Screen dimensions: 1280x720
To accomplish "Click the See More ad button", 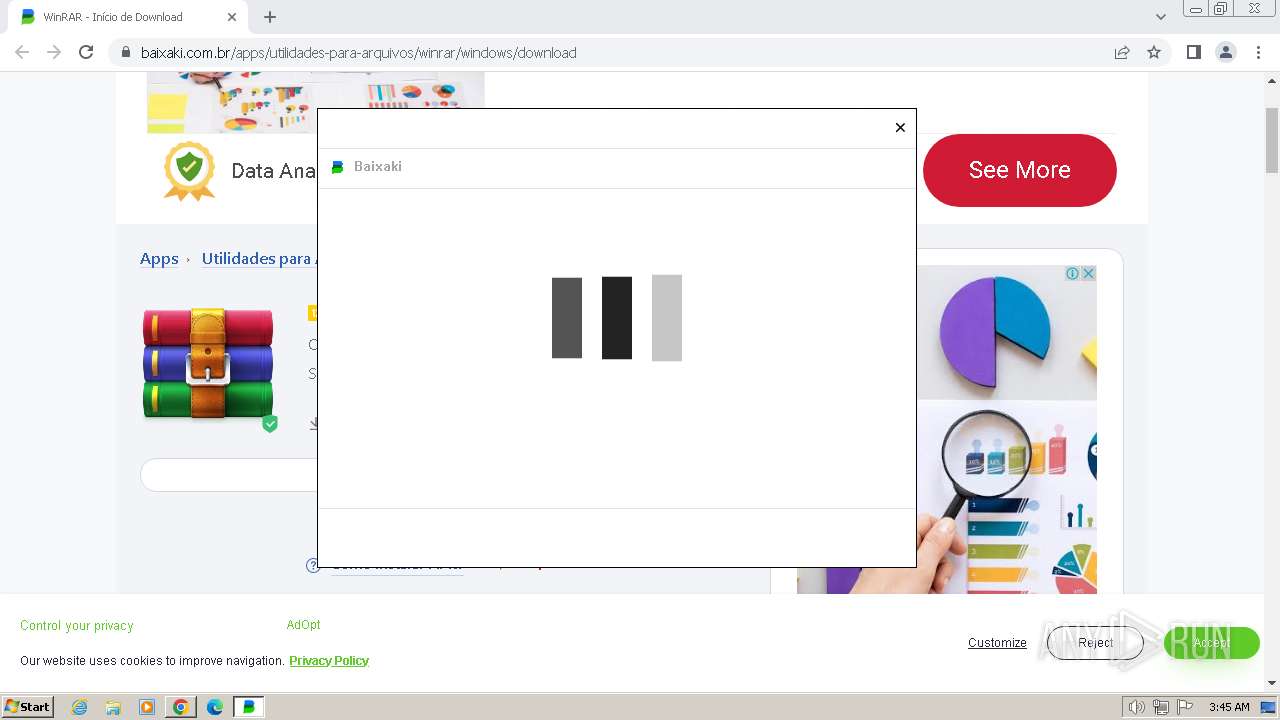I will click(1020, 170).
